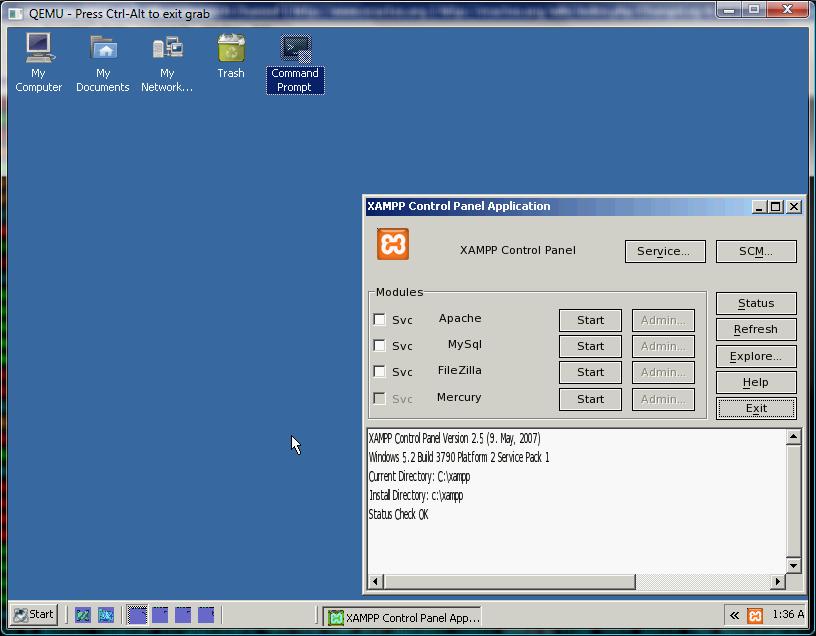Enable the FileZilla Svc checkbox
The image size is (816, 636).
(x=379, y=372)
